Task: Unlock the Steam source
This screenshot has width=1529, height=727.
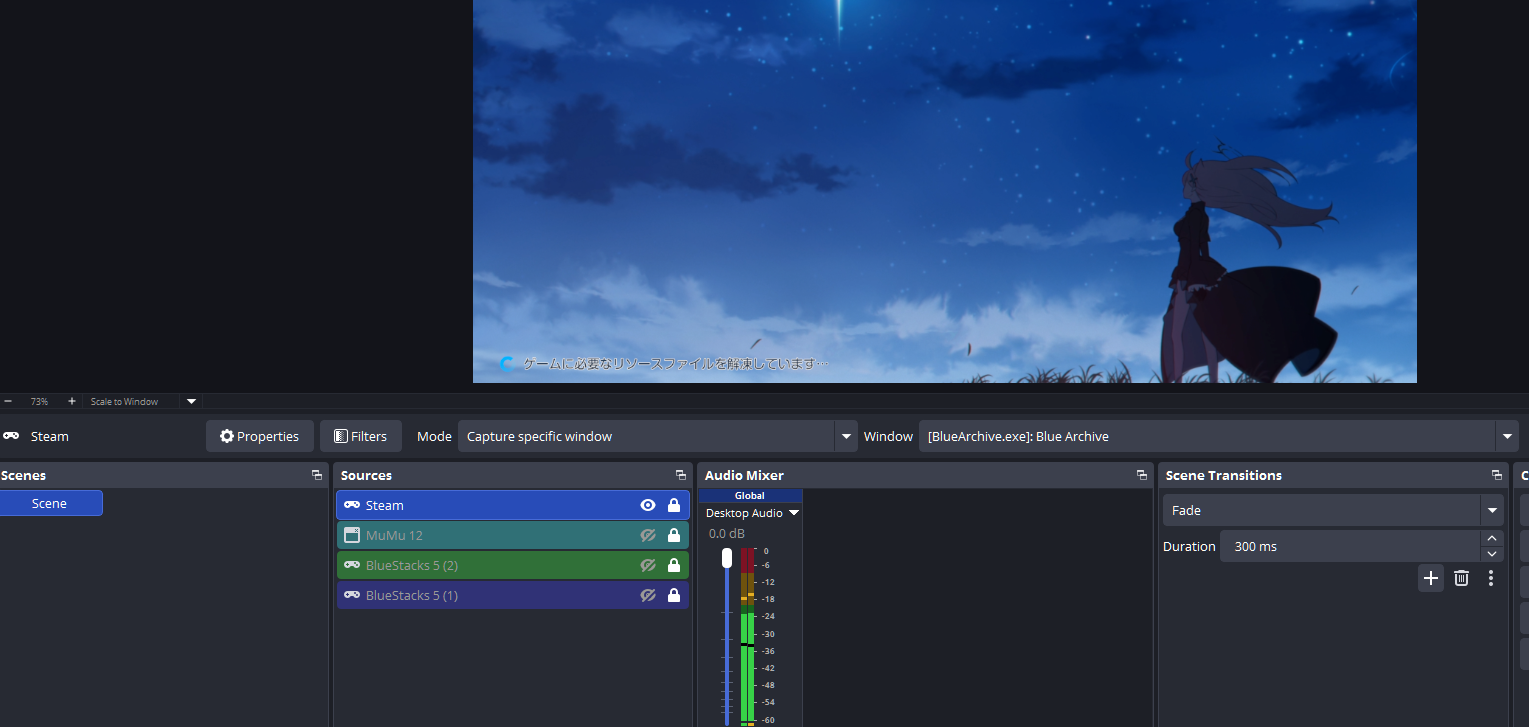Action: click(x=674, y=505)
